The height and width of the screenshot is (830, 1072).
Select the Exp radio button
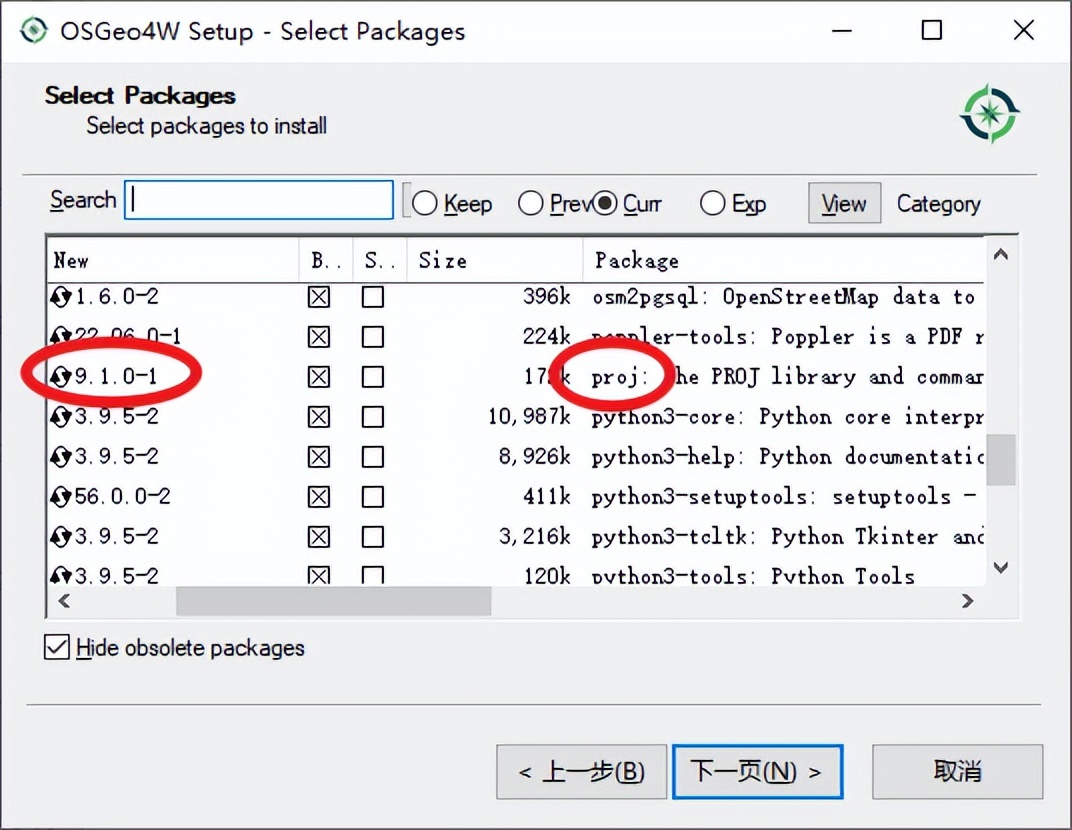(x=712, y=203)
